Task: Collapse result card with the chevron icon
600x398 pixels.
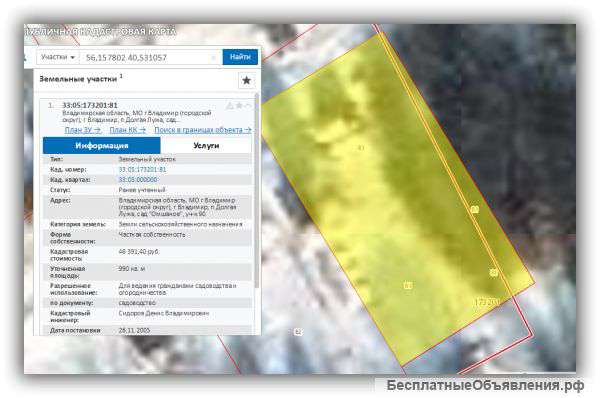Action: click(x=248, y=105)
